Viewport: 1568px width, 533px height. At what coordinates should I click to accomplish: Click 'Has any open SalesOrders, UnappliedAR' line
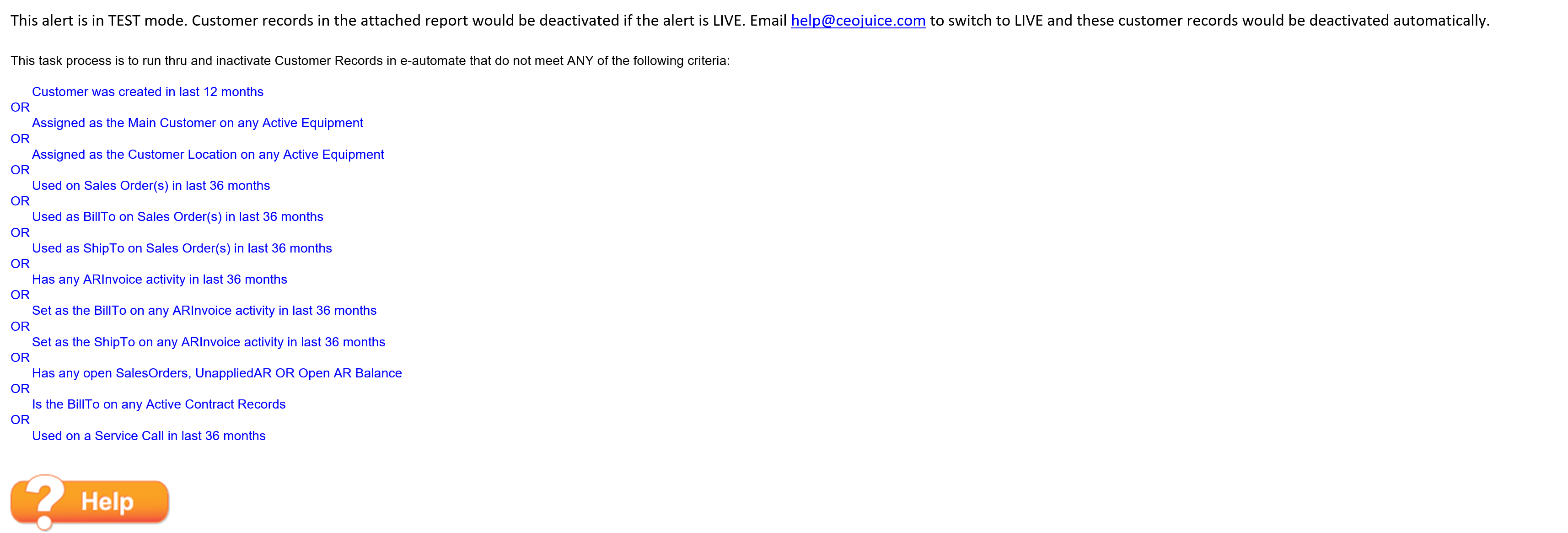(217, 373)
